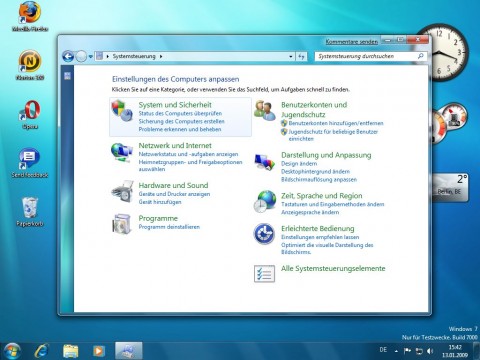Go back with the blue Back arrow
Viewport: 480px width, 360px height.
[x=68, y=56]
